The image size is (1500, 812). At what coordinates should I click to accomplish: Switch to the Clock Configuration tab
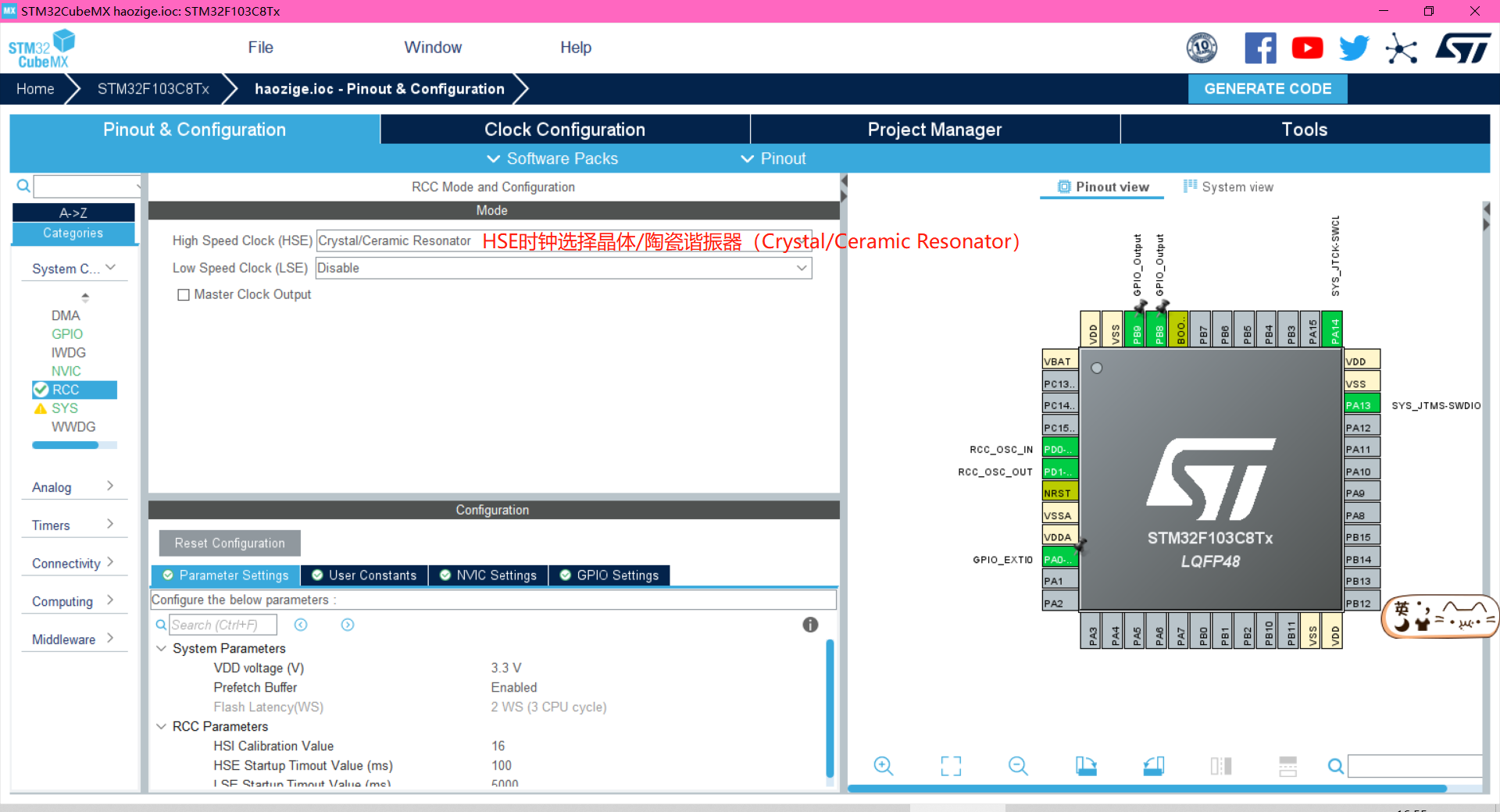[564, 130]
